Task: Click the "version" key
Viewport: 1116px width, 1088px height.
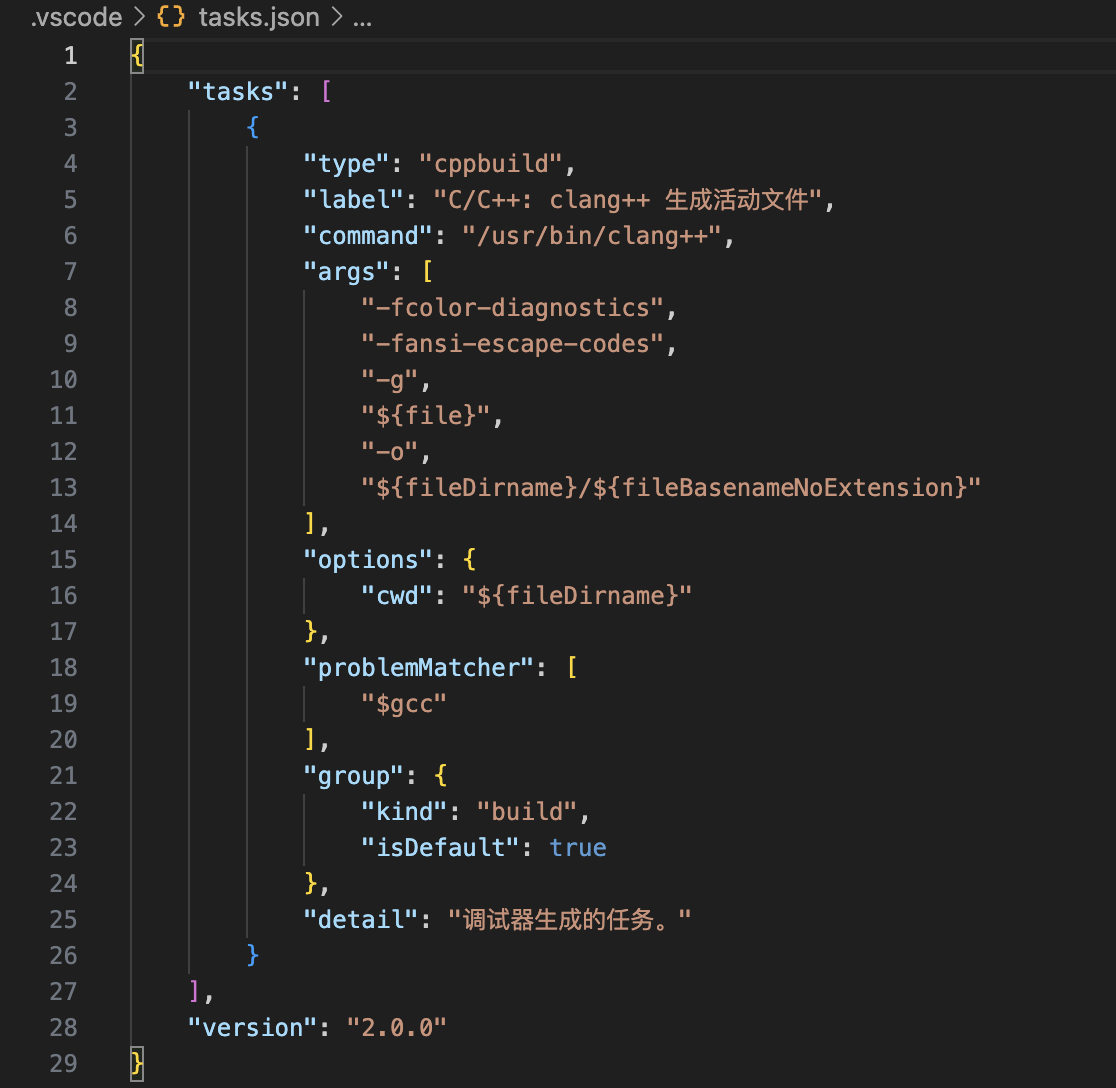Action: pyautogui.click(x=252, y=1028)
